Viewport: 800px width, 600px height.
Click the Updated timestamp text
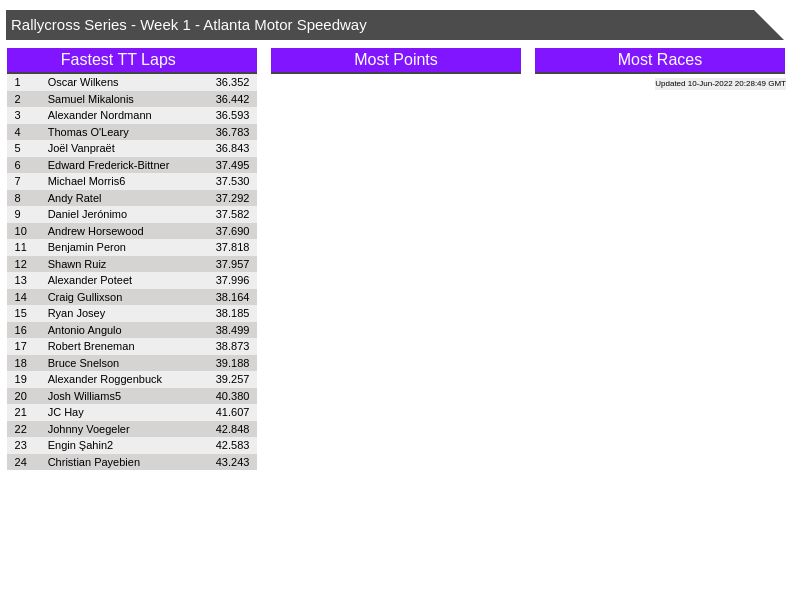click(720, 84)
